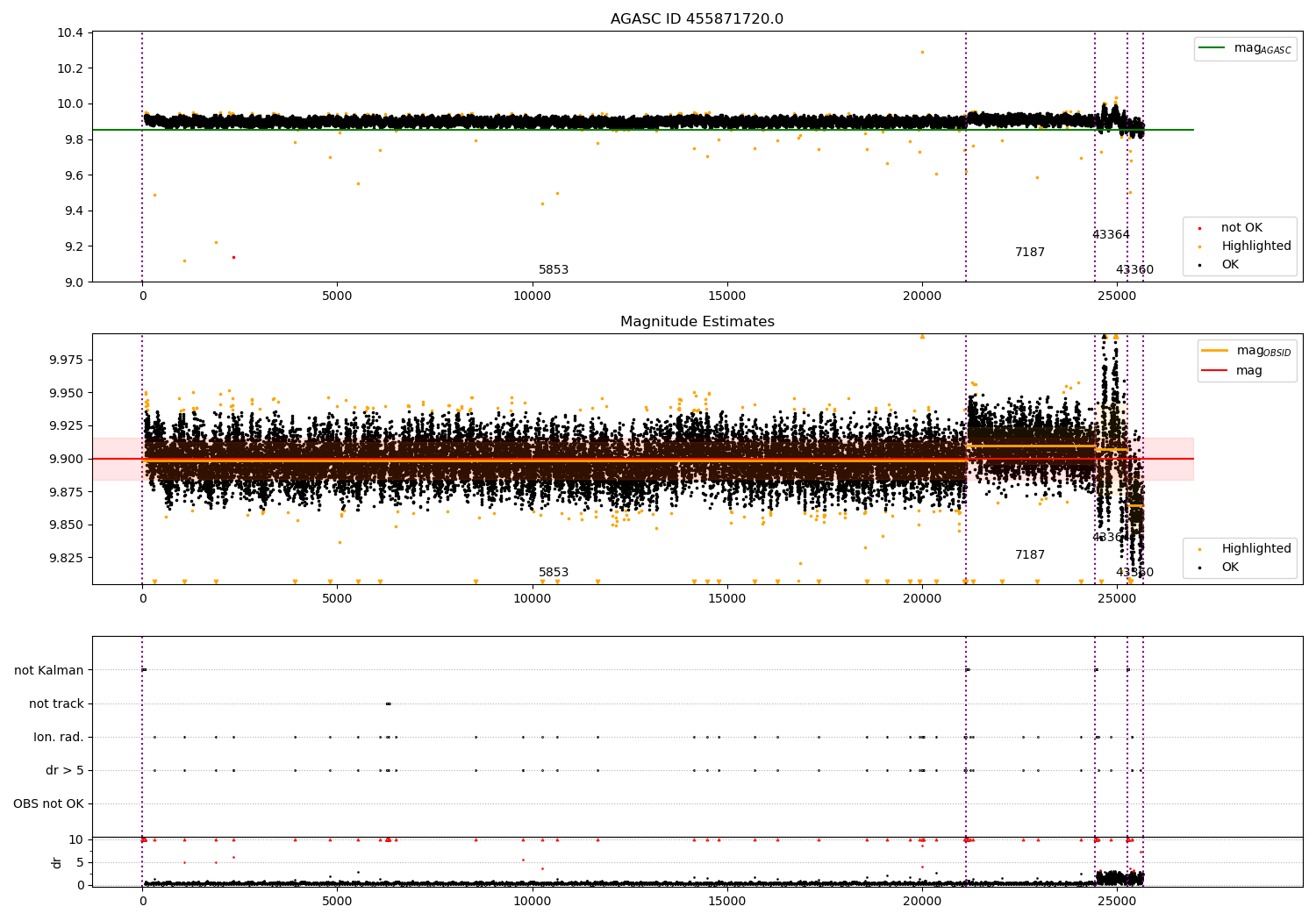Click the '43364' annotation in the top plot

[x=1111, y=235]
